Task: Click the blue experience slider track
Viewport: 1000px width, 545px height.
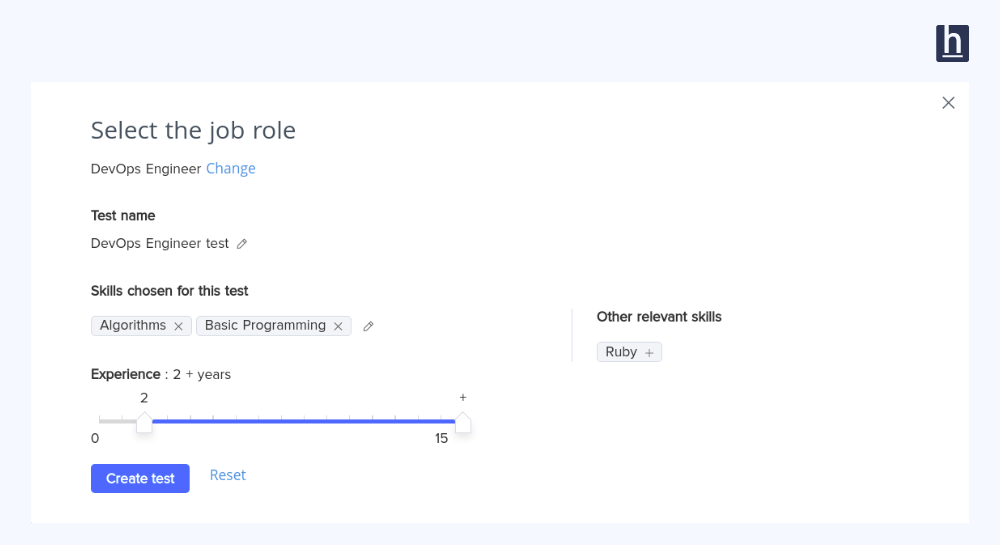Action: click(300, 421)
